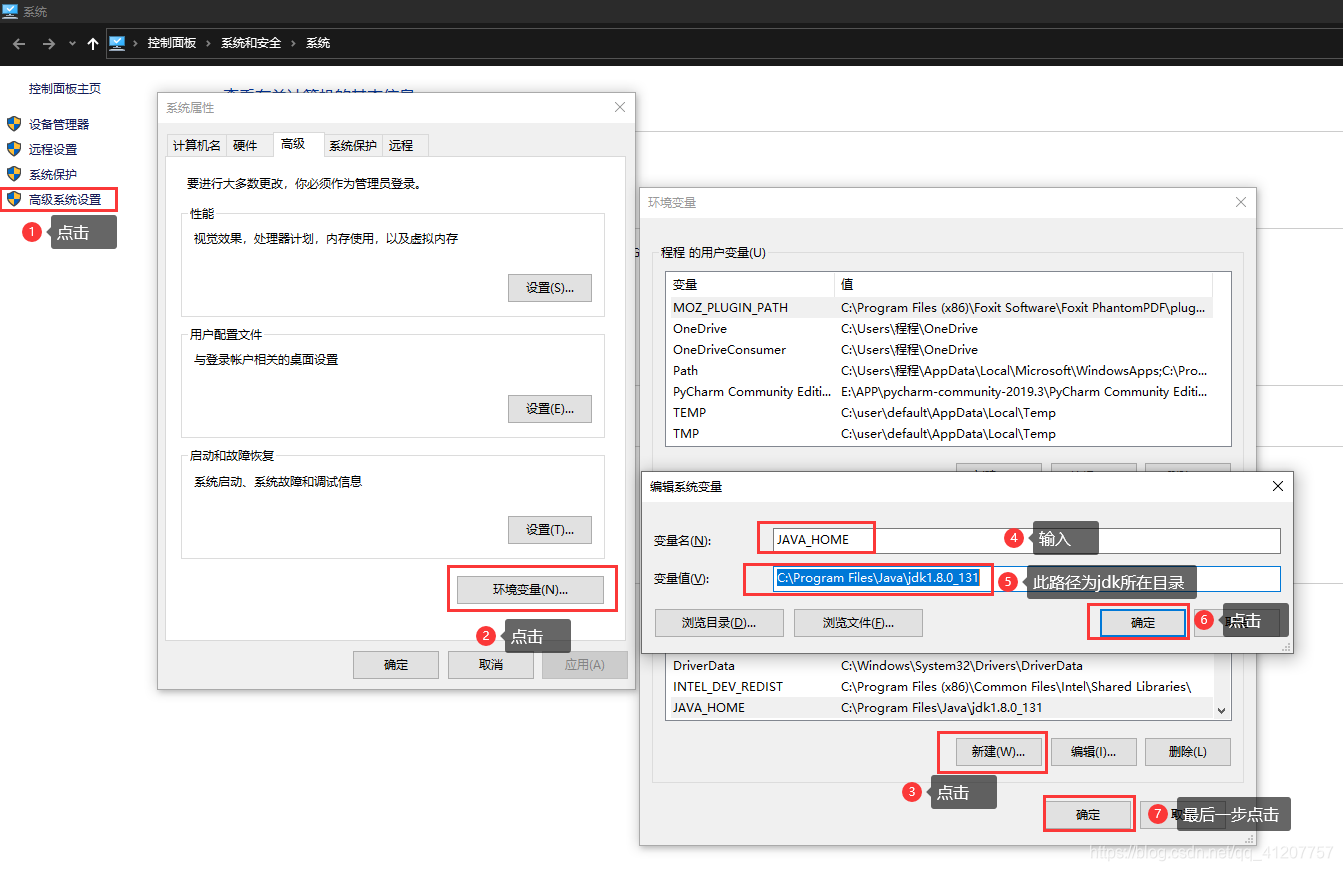Click 确定 in 编辑系统变量 dialog
The height and width of the screenshot is (871, 1343).
coord(1143,623)
